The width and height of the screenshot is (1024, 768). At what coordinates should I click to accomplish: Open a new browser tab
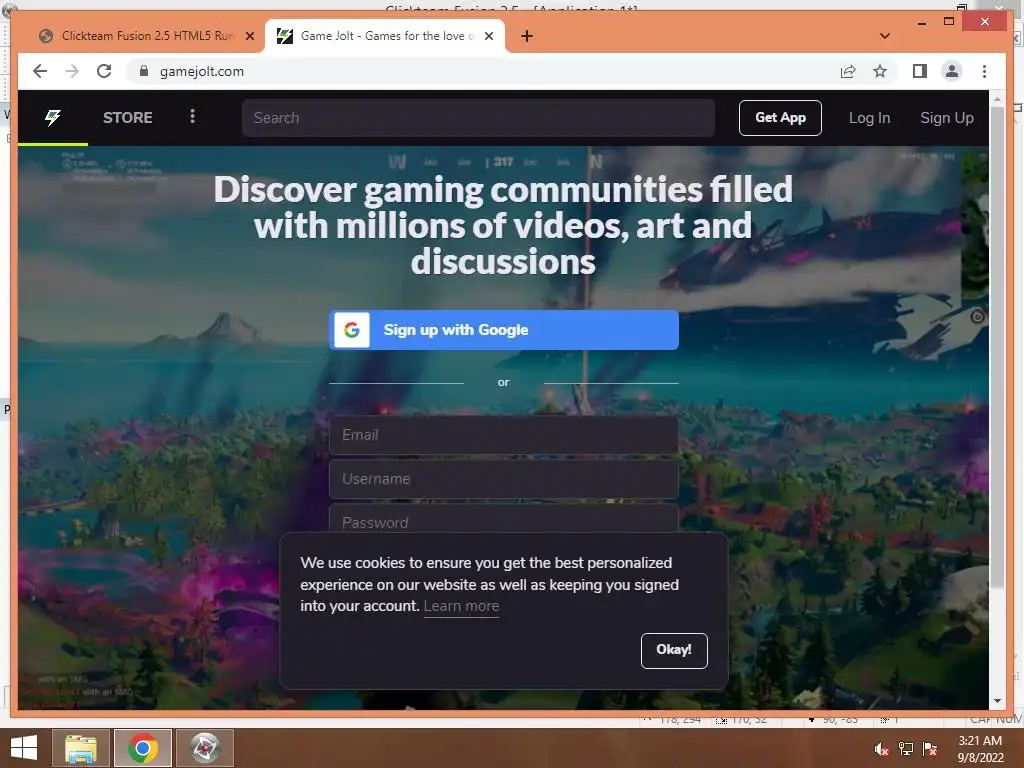526,36
